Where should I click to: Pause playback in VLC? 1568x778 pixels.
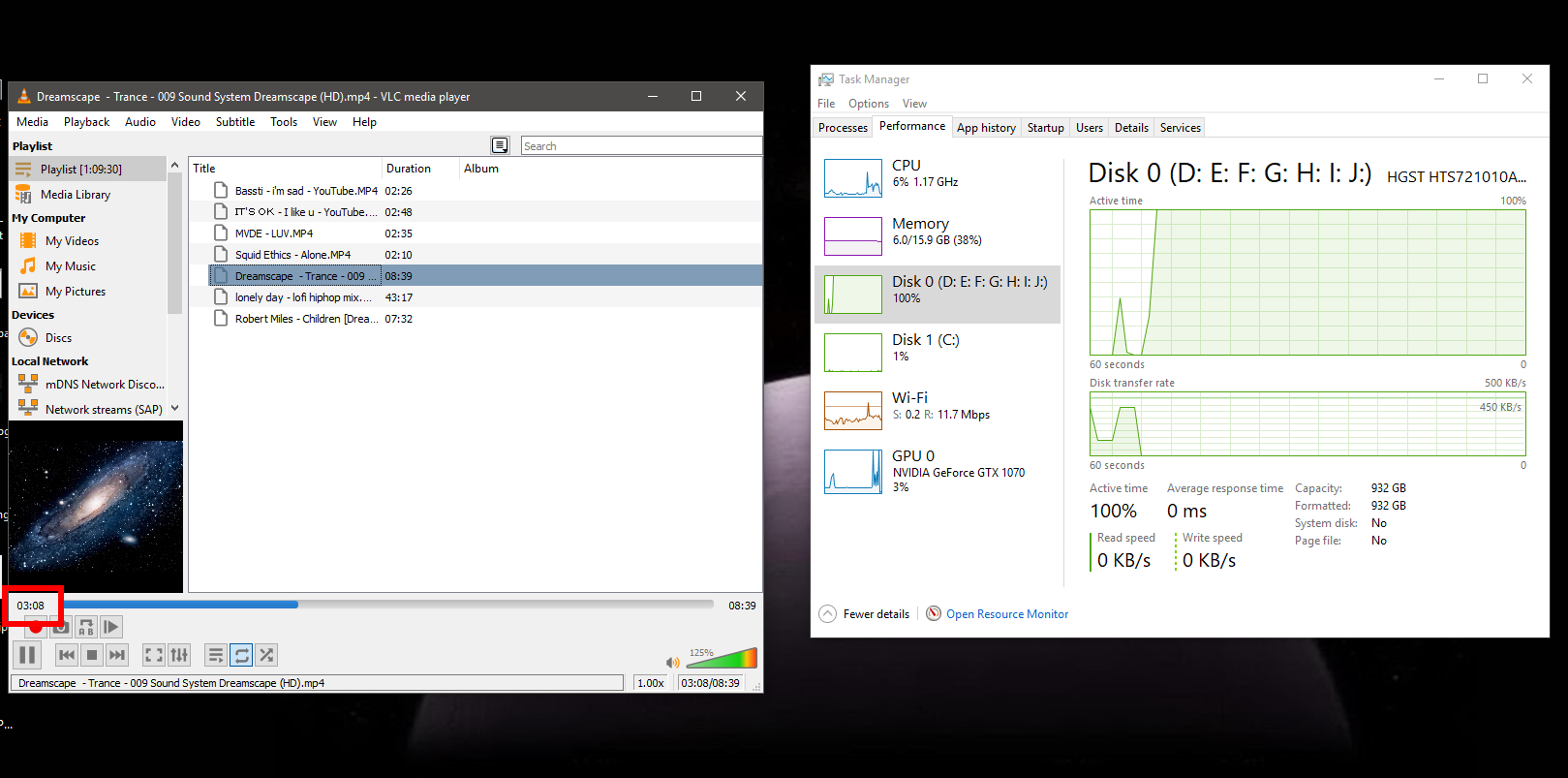tap(27, 655)
